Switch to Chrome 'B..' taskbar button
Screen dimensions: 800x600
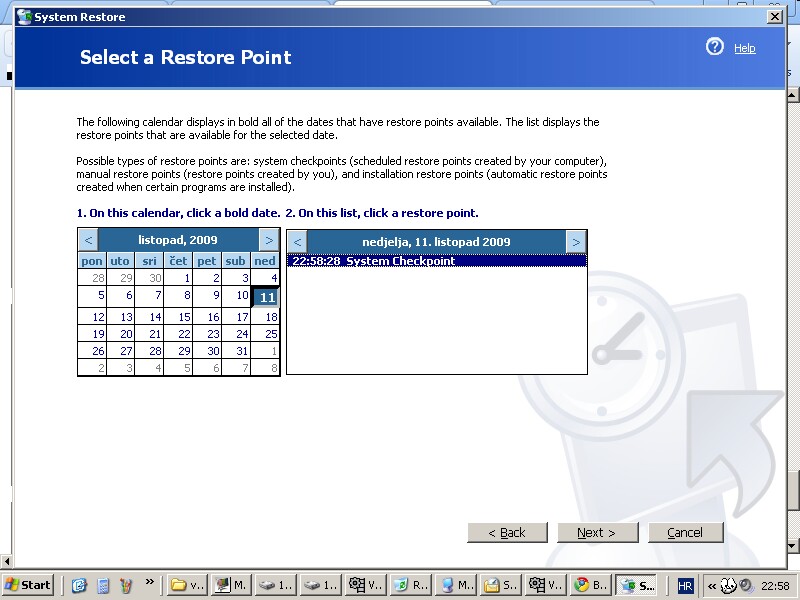coord(590,585)
